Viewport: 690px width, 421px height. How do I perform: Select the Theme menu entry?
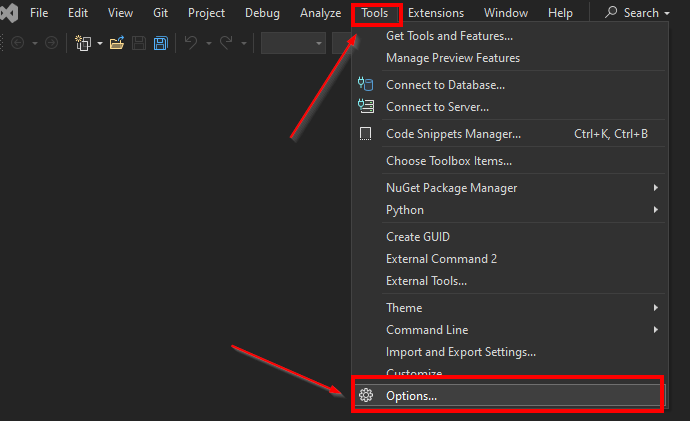510,308
